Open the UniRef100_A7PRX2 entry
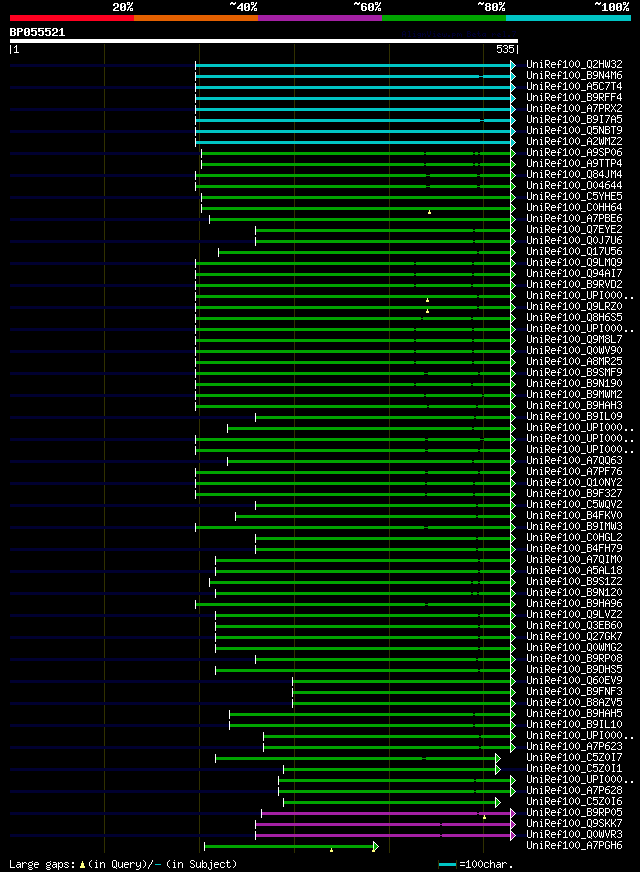The width and height of the screenshot is (640, 872). point(574,108)
